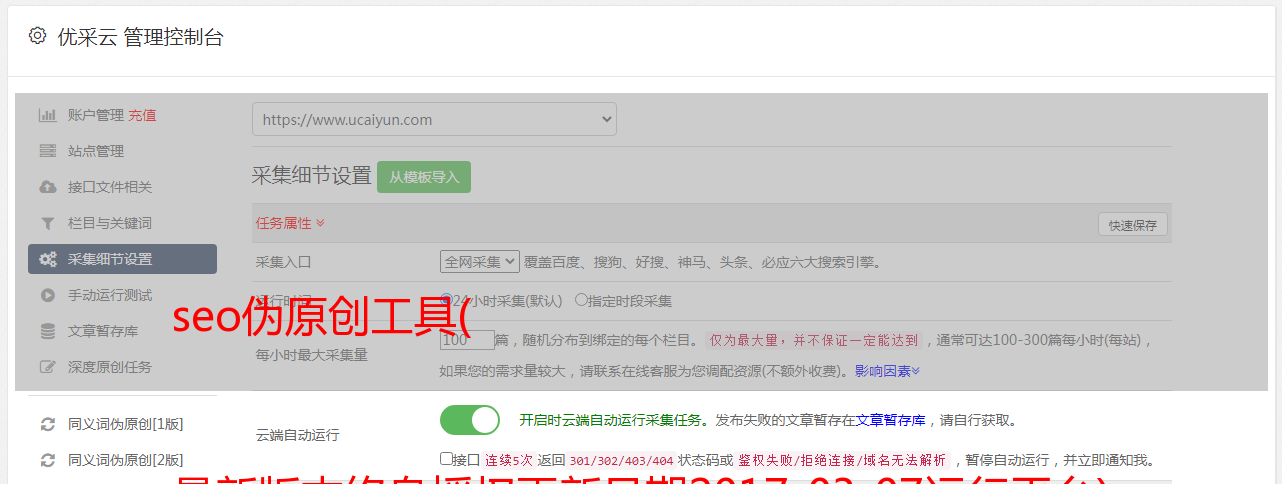This screenshot has height=484, width=1282.
Task: Select 24小时采集(默认) radio option
Action: tap(447, 300)
